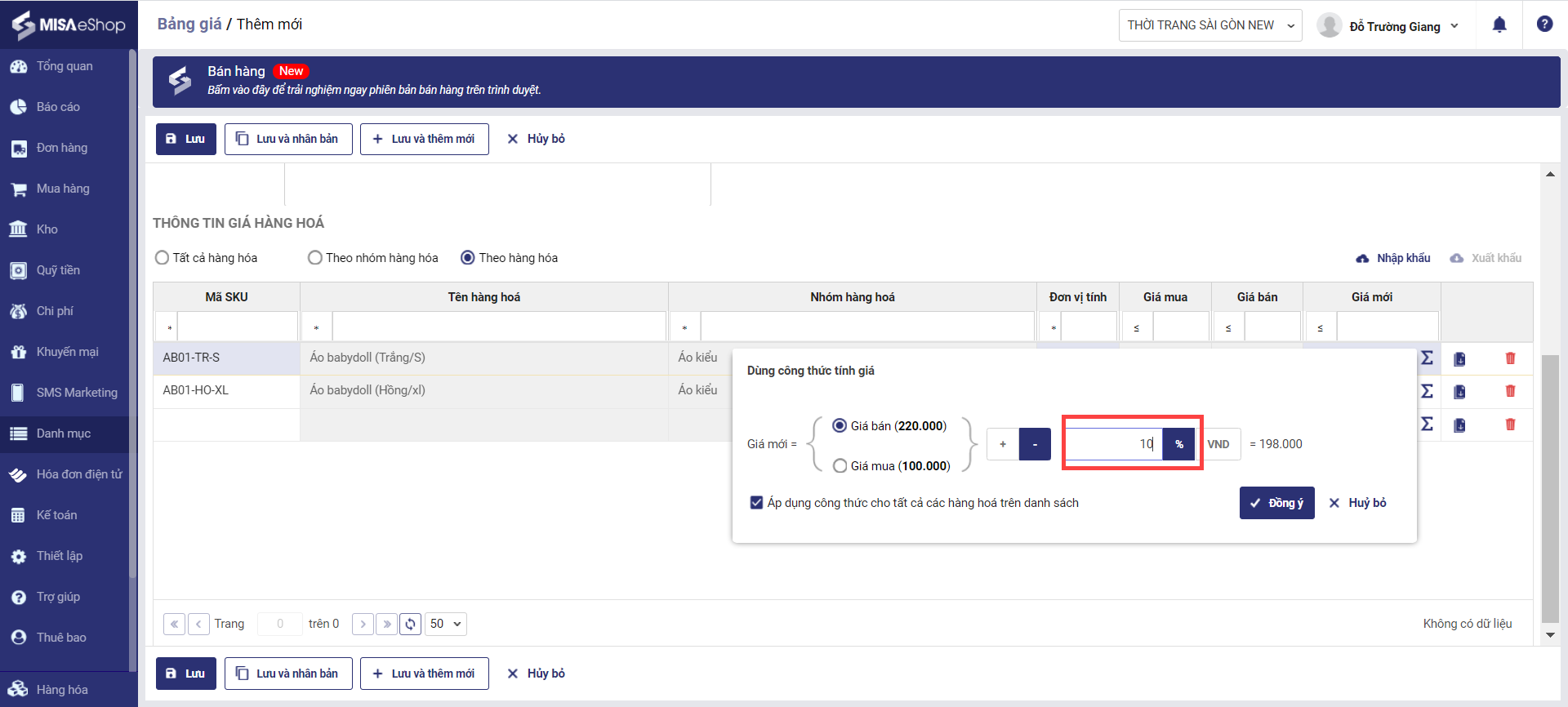Screen dimensions: 1568x707
Task: Select the Giá mua (100.000) radio option
Action: 840,466
